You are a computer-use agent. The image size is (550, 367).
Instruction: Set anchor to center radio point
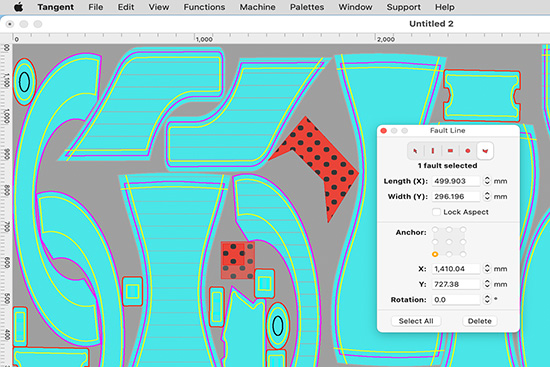[449, 242]
